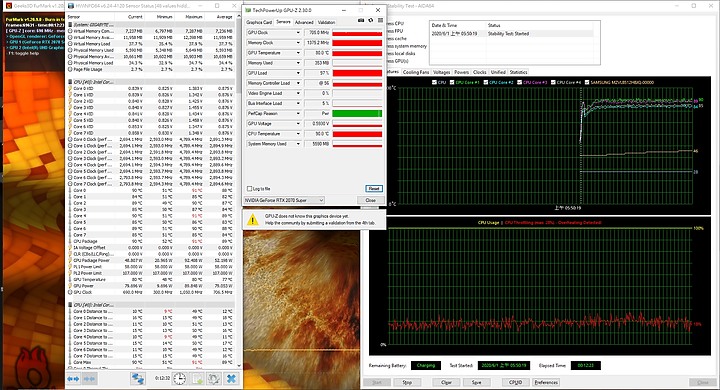The image size is (720, 390).
Task: Toggle the CPU graph checkbox in AIDA64
Action: point(434,82)
